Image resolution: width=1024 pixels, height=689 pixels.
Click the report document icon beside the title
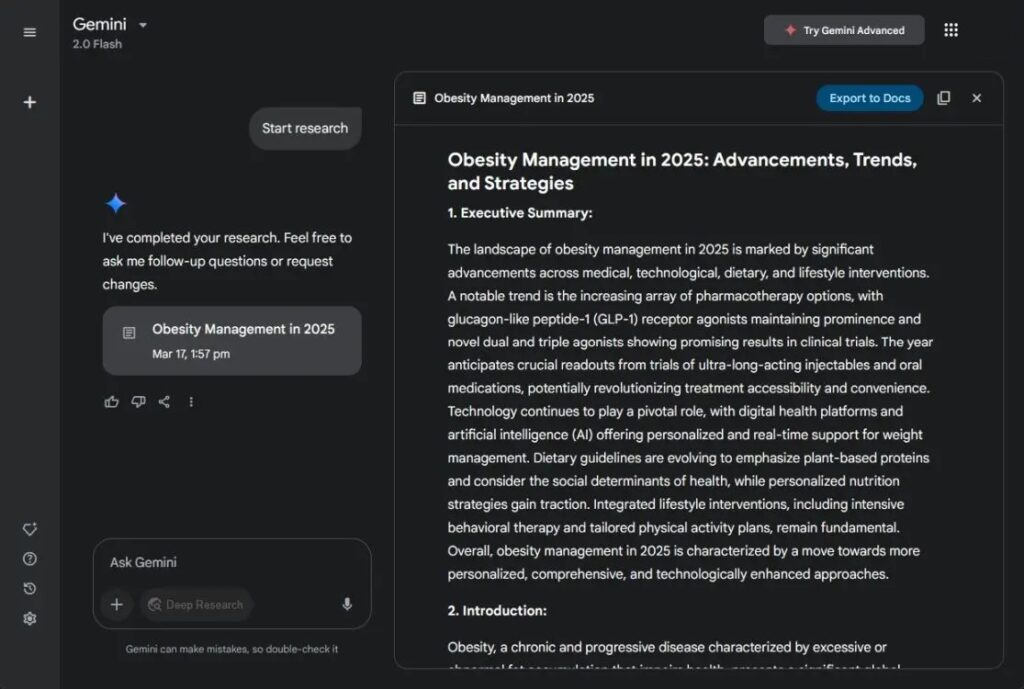[x=416, y=97]
